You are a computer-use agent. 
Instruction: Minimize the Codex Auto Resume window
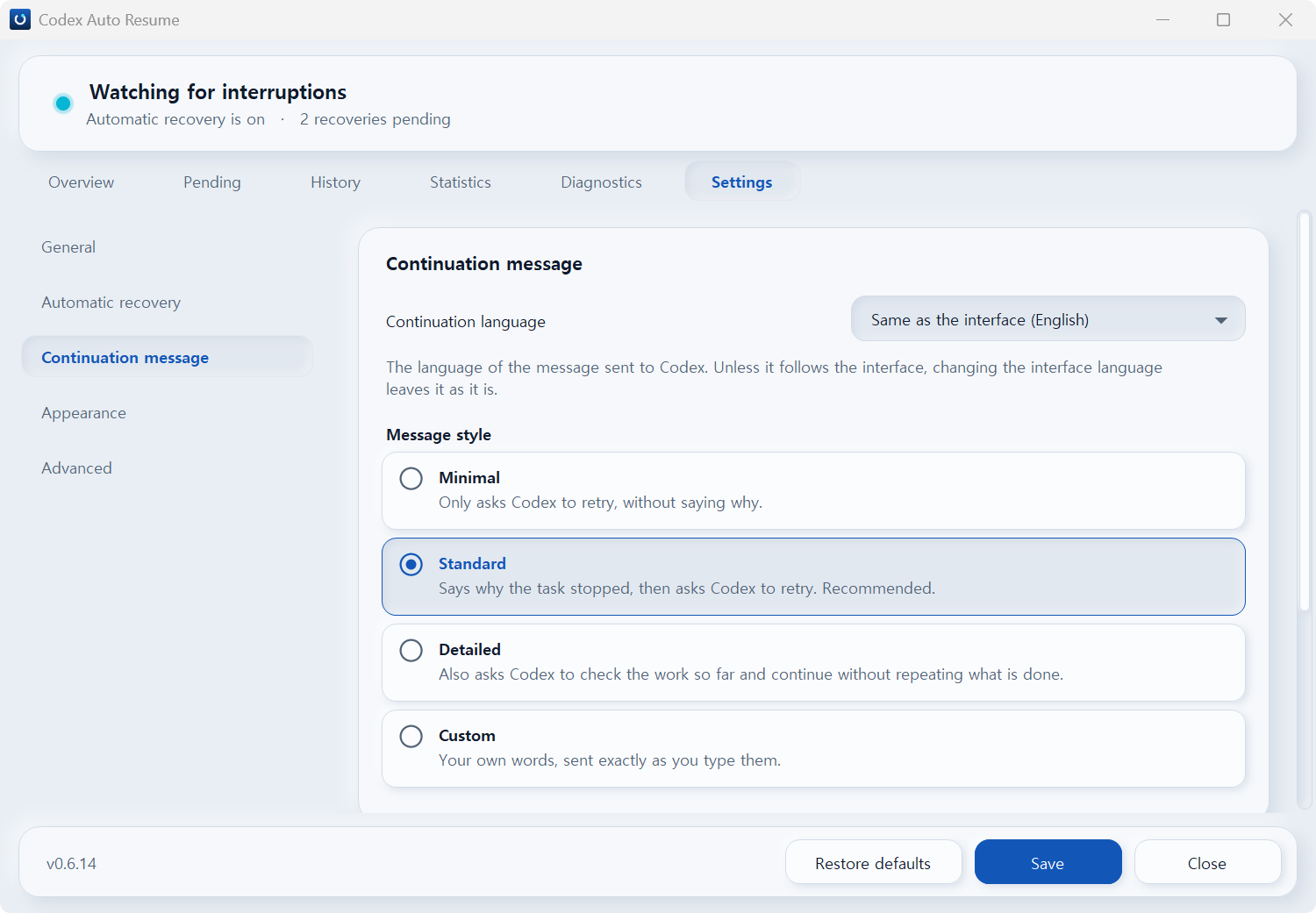click(x=1163, y=19)
